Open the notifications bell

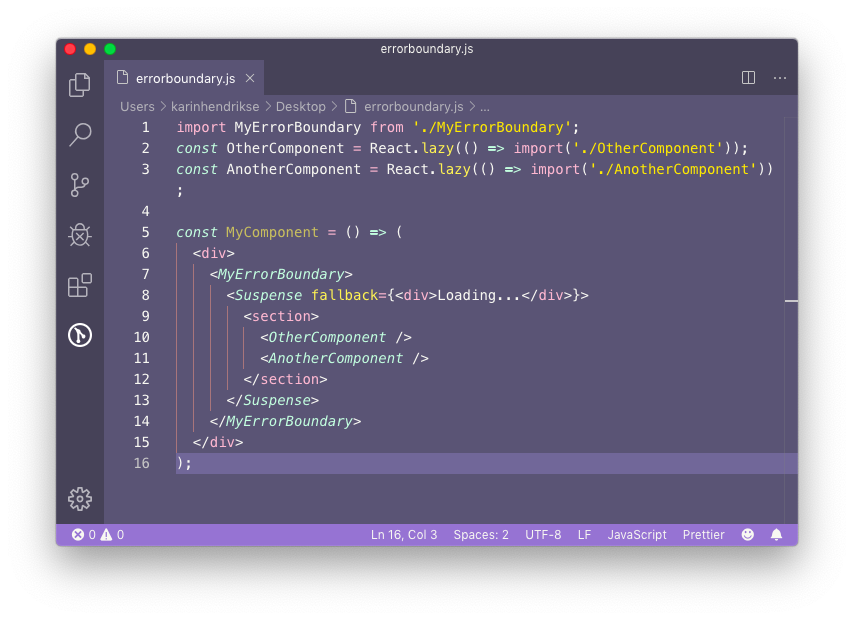click(x=777, y=534)
